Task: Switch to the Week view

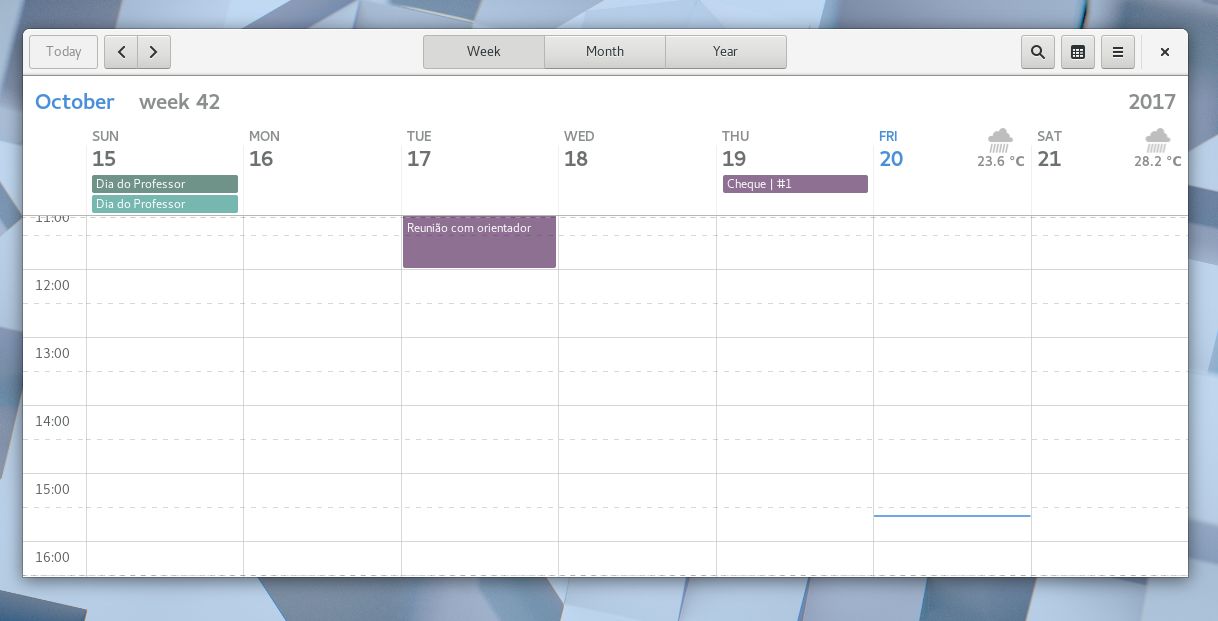Action: tap(484, 52)
